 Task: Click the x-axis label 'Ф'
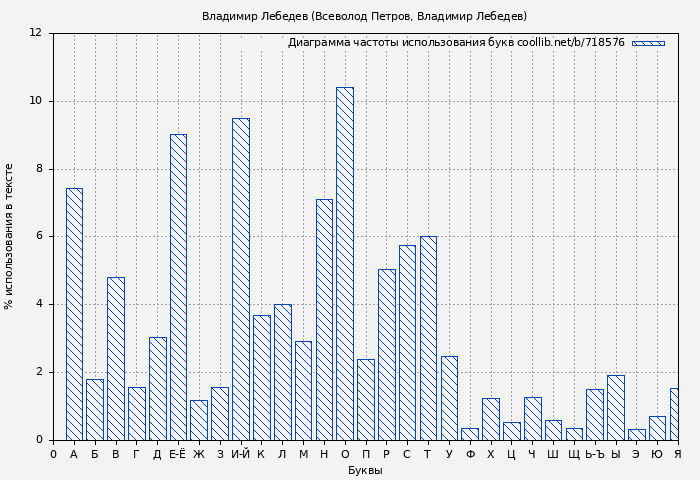tap(470, 454)
